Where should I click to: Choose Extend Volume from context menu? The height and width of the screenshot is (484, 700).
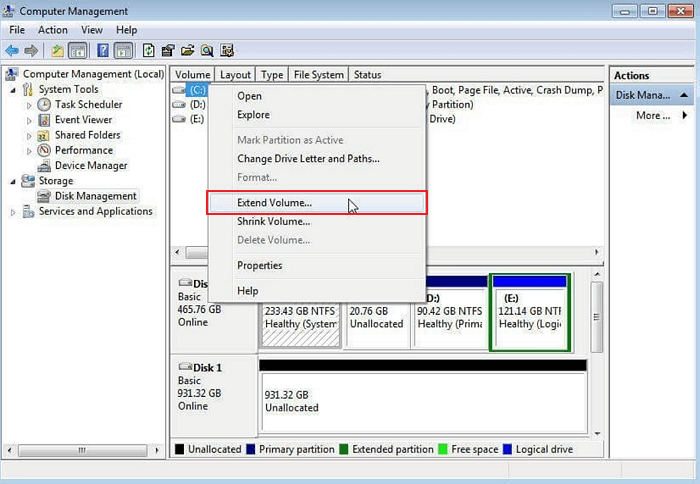pyautogui.click(x=274, y=203)
